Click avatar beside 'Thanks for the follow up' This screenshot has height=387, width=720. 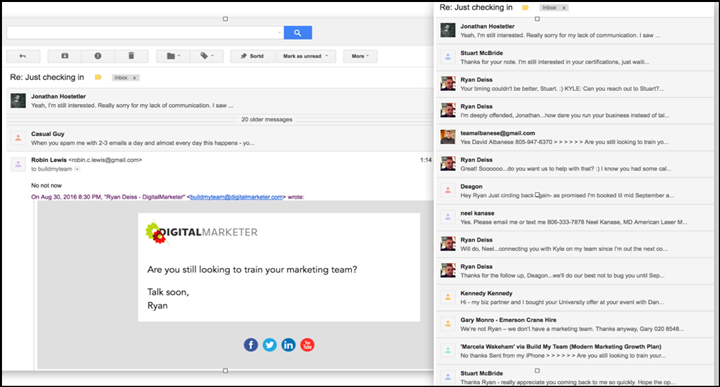[448, 270]
